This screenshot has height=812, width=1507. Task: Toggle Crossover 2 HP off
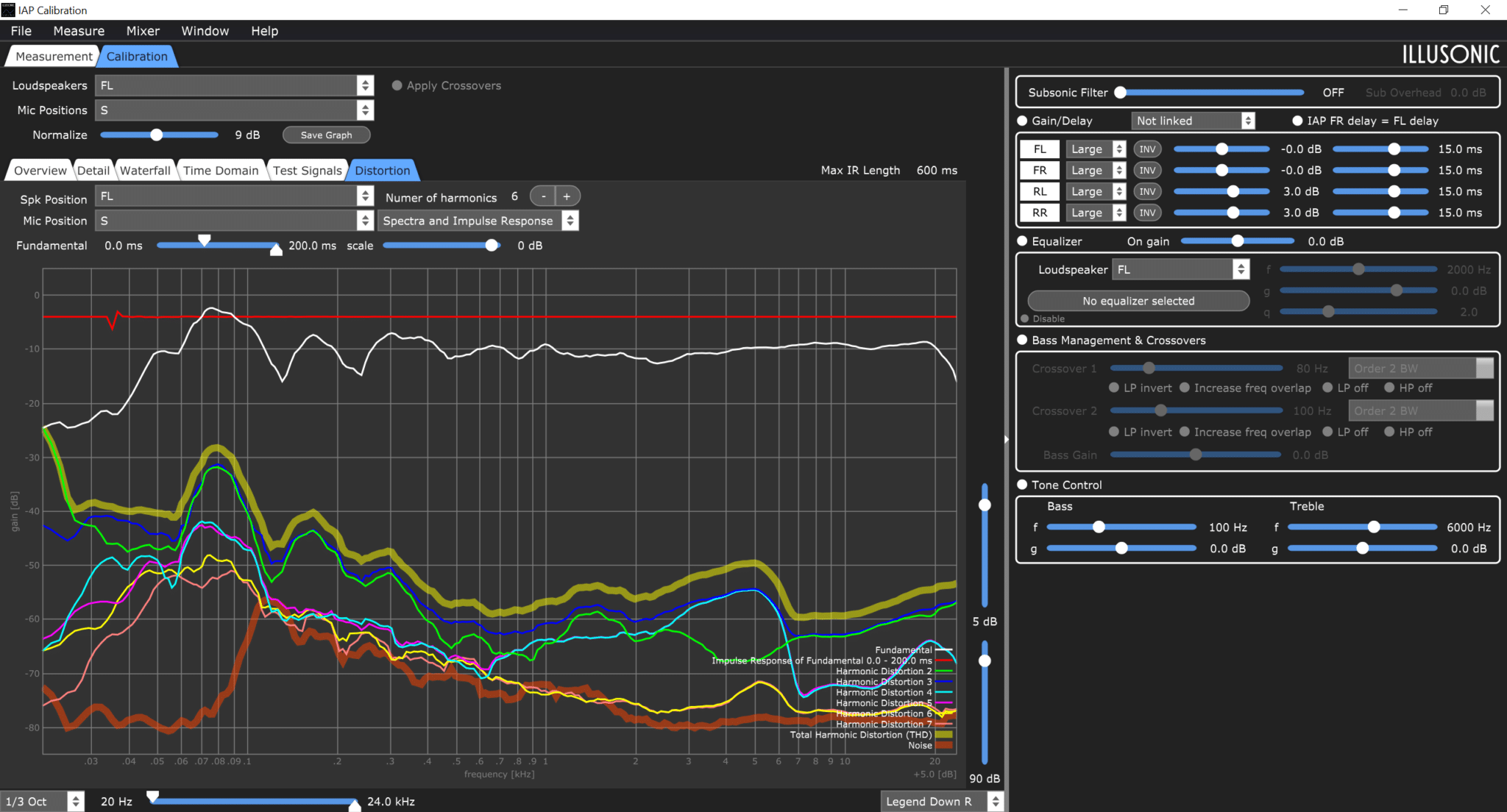1389,432
